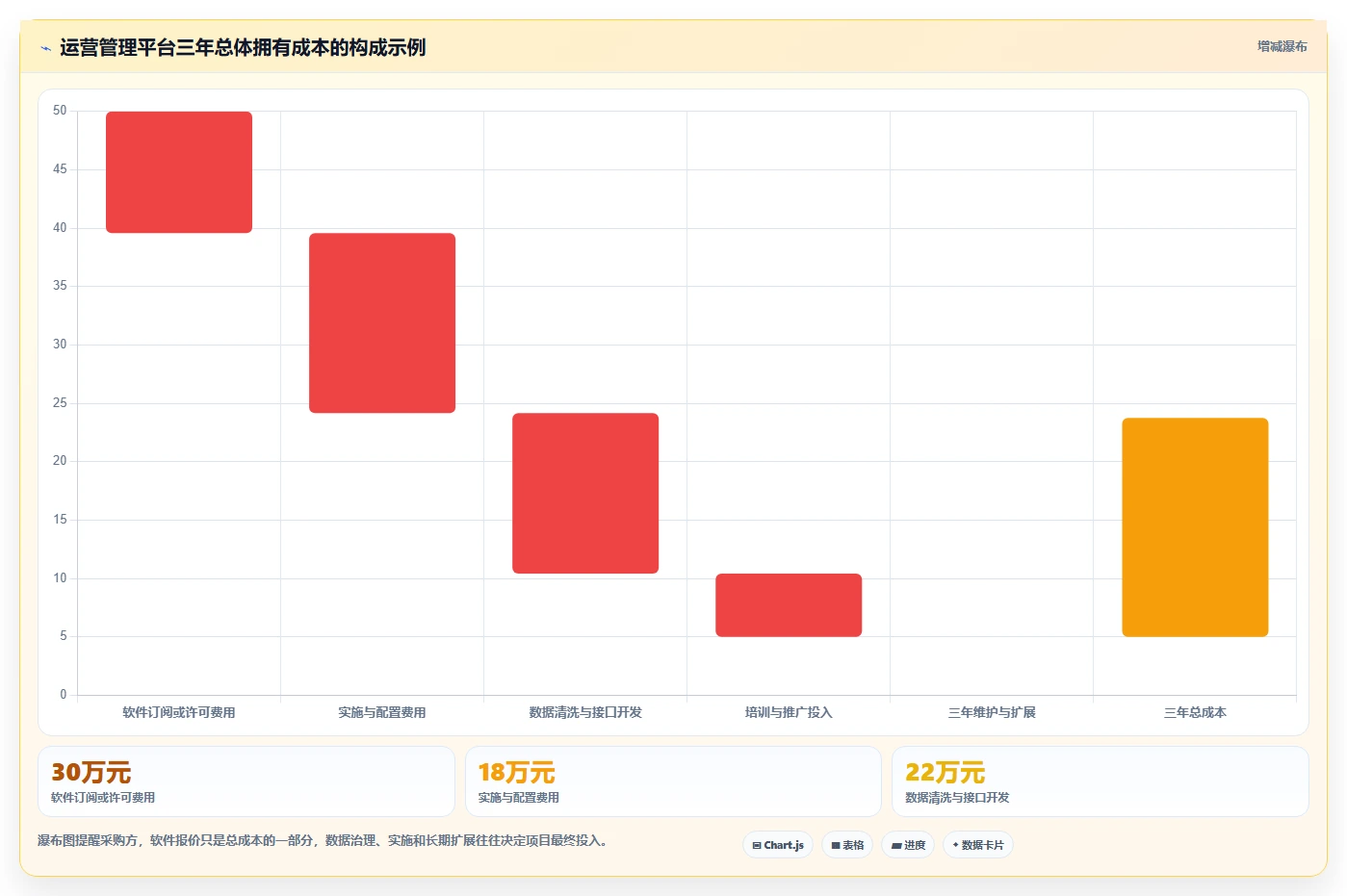Select the 数据卡片 pill tag
This screenshot has height=896, width=1347.
(x=978, y=845)
